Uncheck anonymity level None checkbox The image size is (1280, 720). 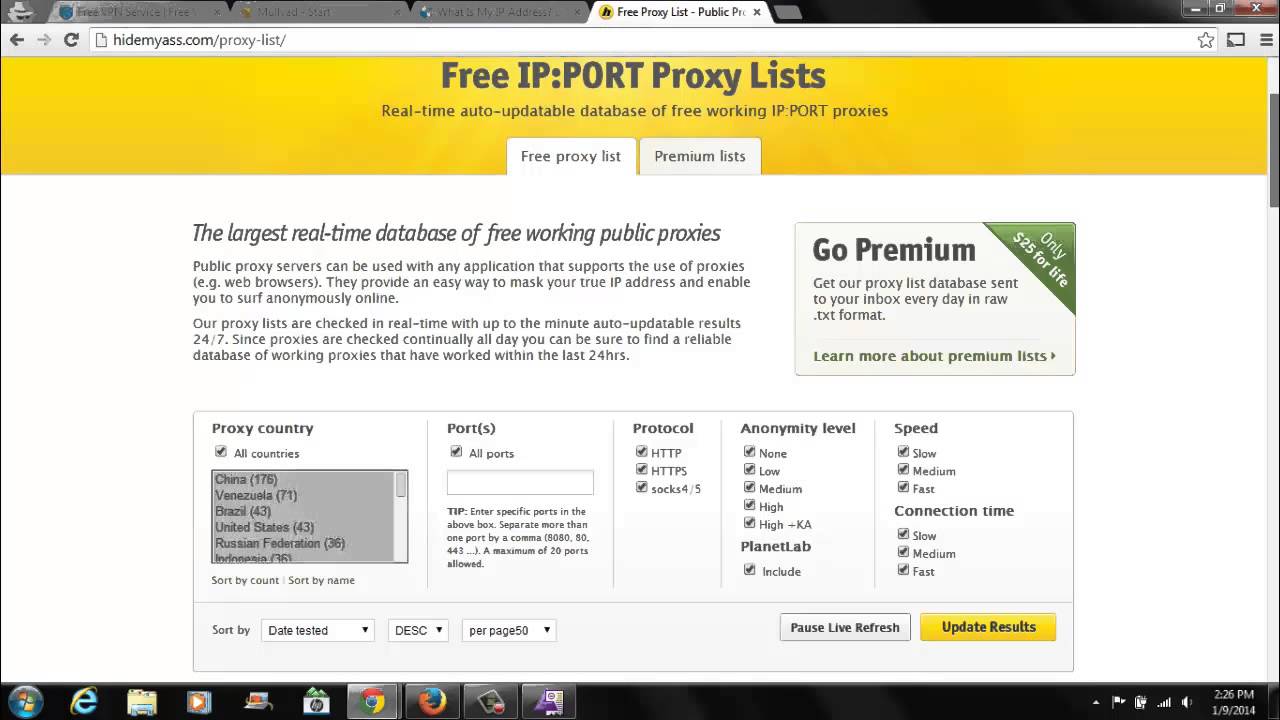point(749,452)
